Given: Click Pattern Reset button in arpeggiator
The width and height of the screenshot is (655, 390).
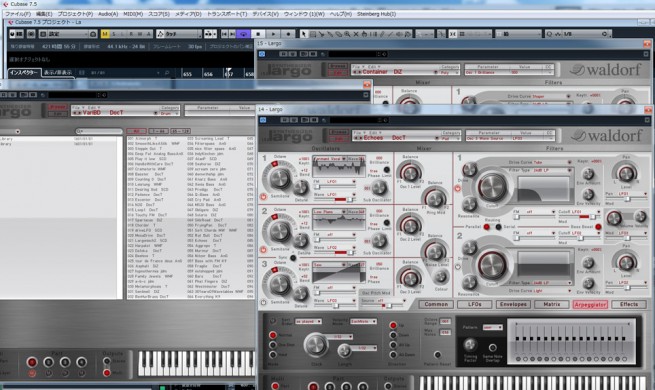Looking at the screenshot, I should [x=437, y=355].
